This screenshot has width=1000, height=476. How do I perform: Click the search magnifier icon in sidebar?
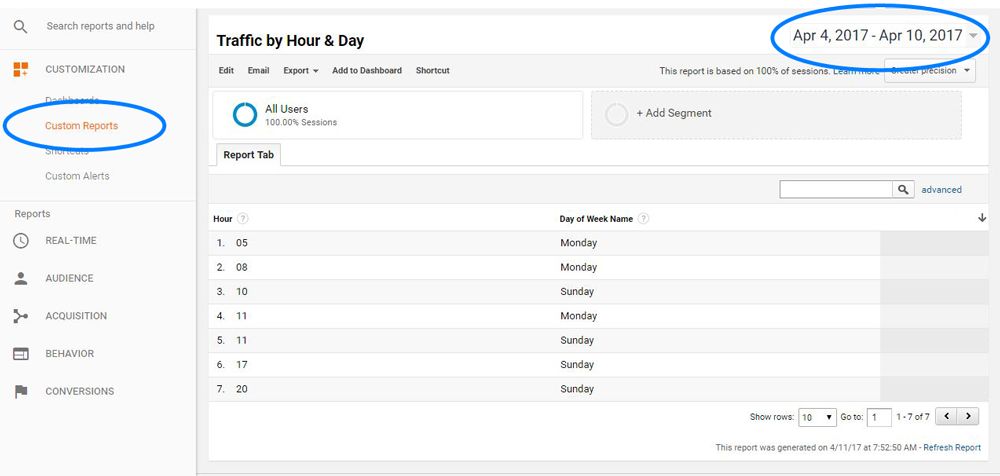tap(20, 26)
